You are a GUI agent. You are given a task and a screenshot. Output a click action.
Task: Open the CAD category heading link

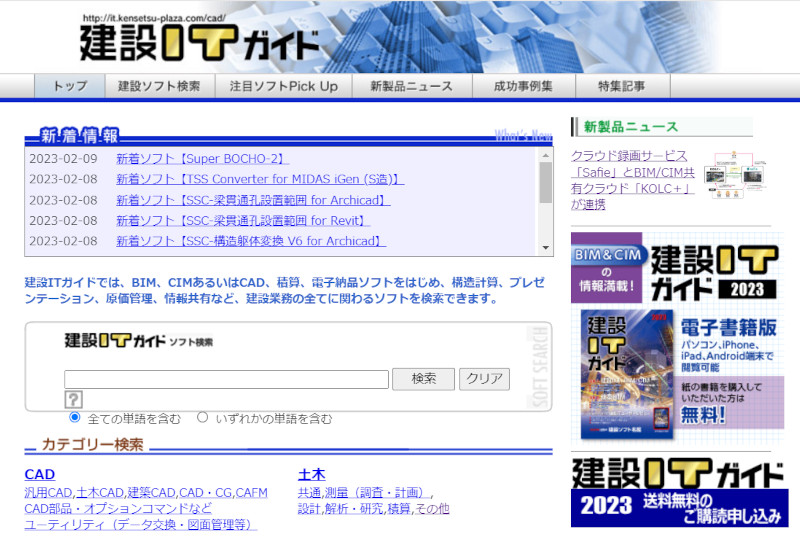[x=39, y=474]
